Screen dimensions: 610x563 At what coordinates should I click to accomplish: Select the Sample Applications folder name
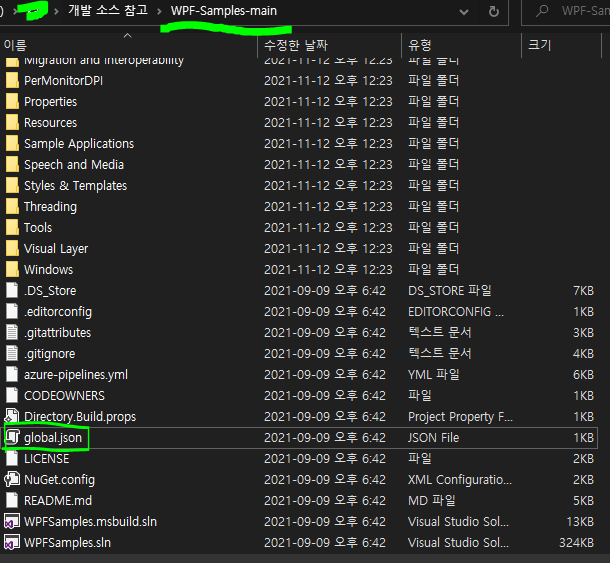(x=79, y=144)
